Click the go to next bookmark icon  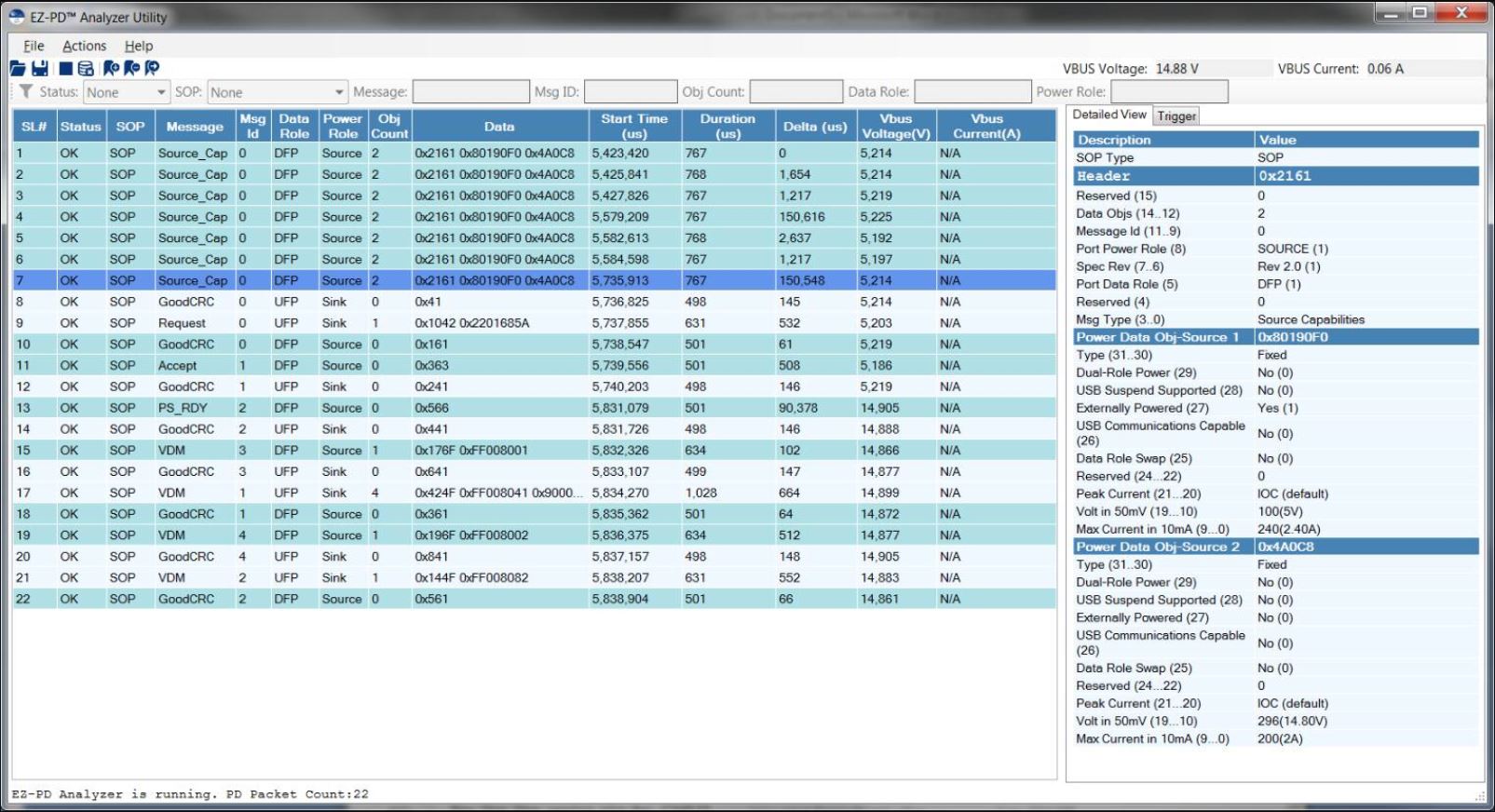(152, 68)
